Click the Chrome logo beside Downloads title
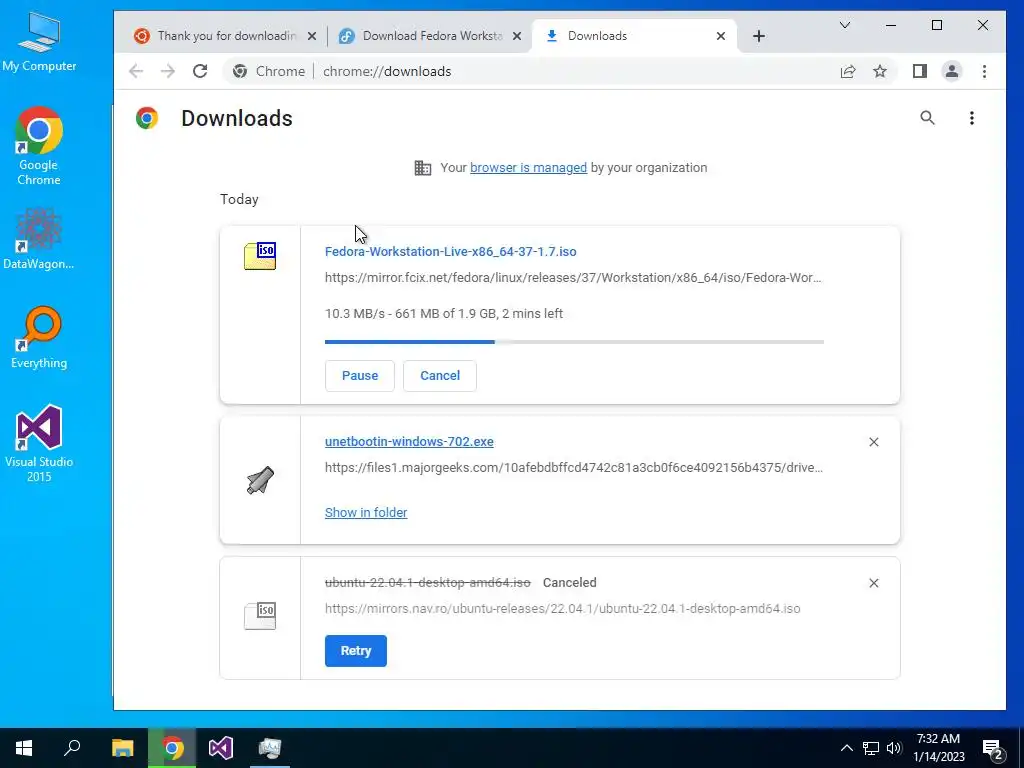Viewport: 1024px width, 768px height. coord(147,118)
